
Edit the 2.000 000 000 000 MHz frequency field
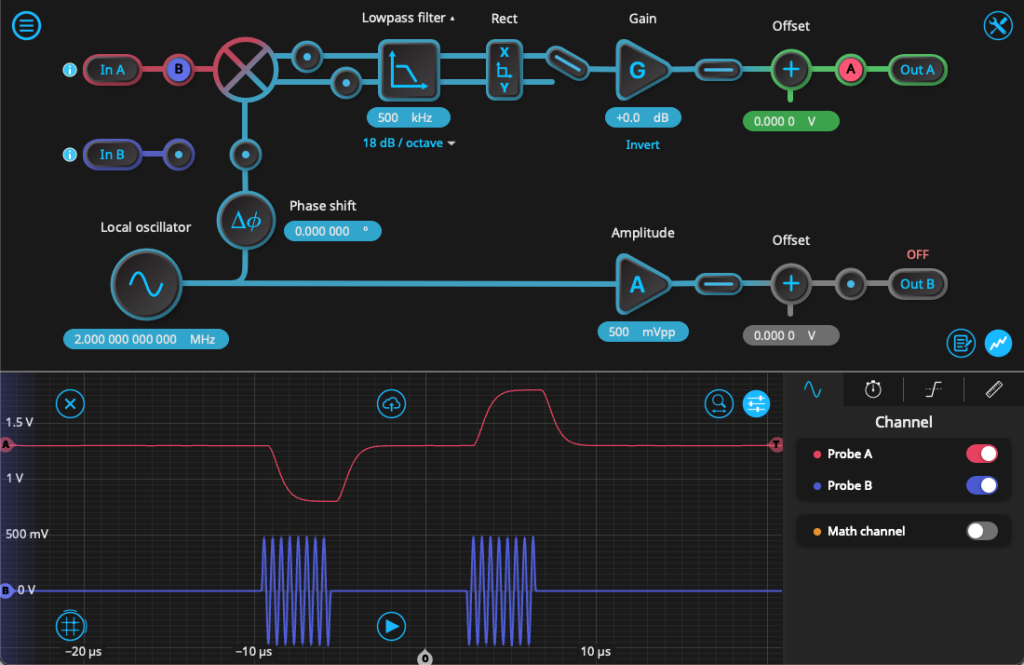pyautogui.click(x=146, y=340)
